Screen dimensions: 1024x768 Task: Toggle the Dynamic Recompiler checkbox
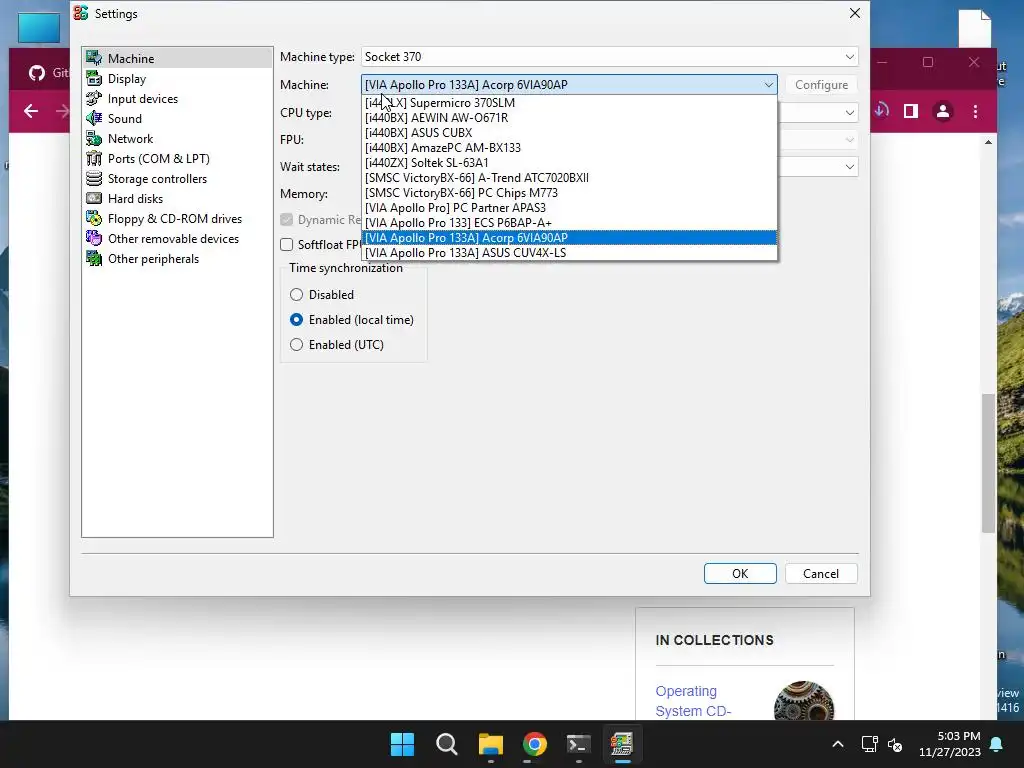(287, 219)
